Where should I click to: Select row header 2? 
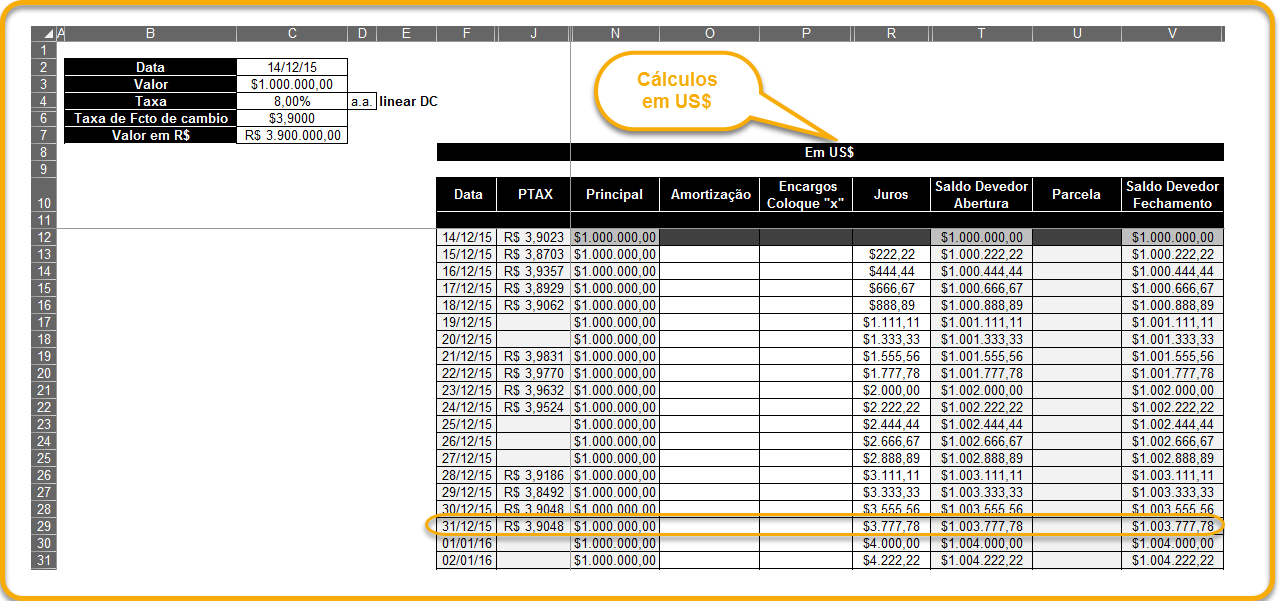point(45,67)
